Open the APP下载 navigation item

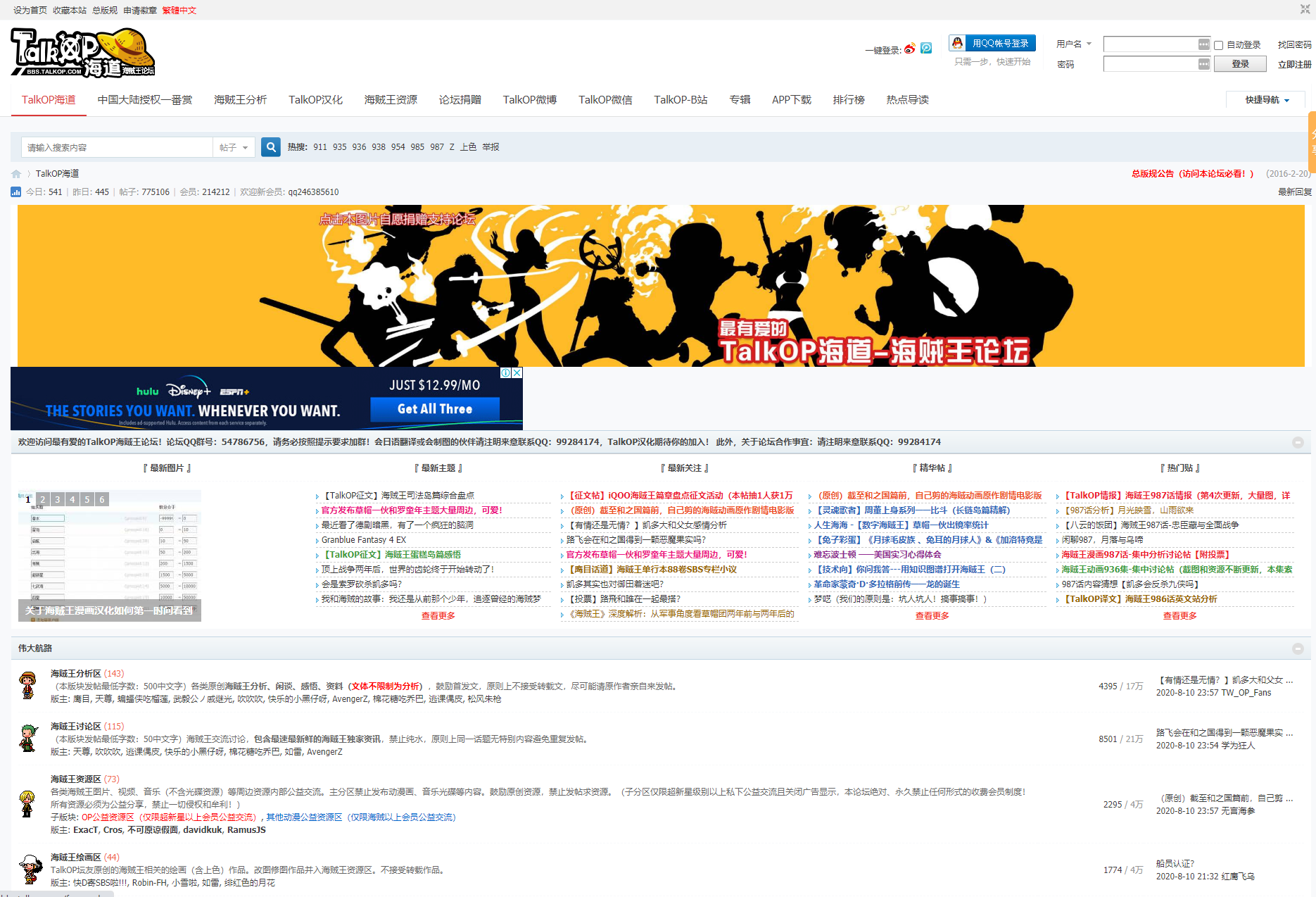792,100
